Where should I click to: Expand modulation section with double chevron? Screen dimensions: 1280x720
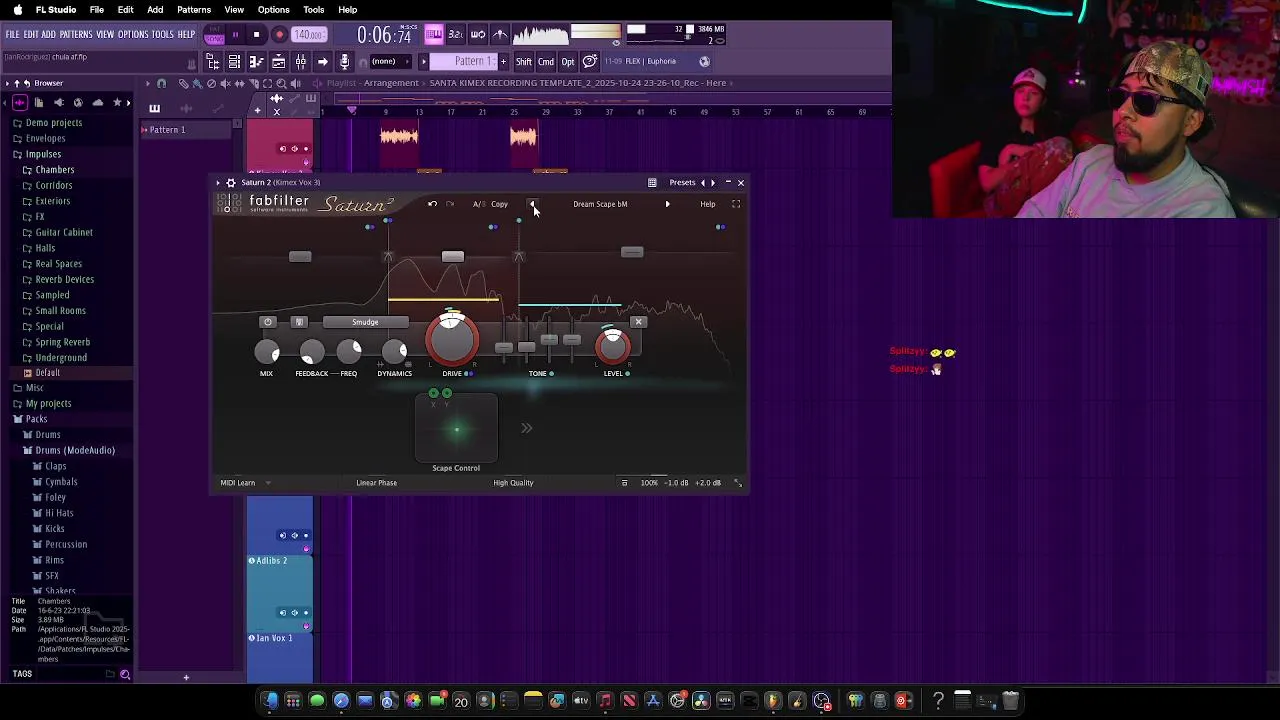click(x=526, y=428)
